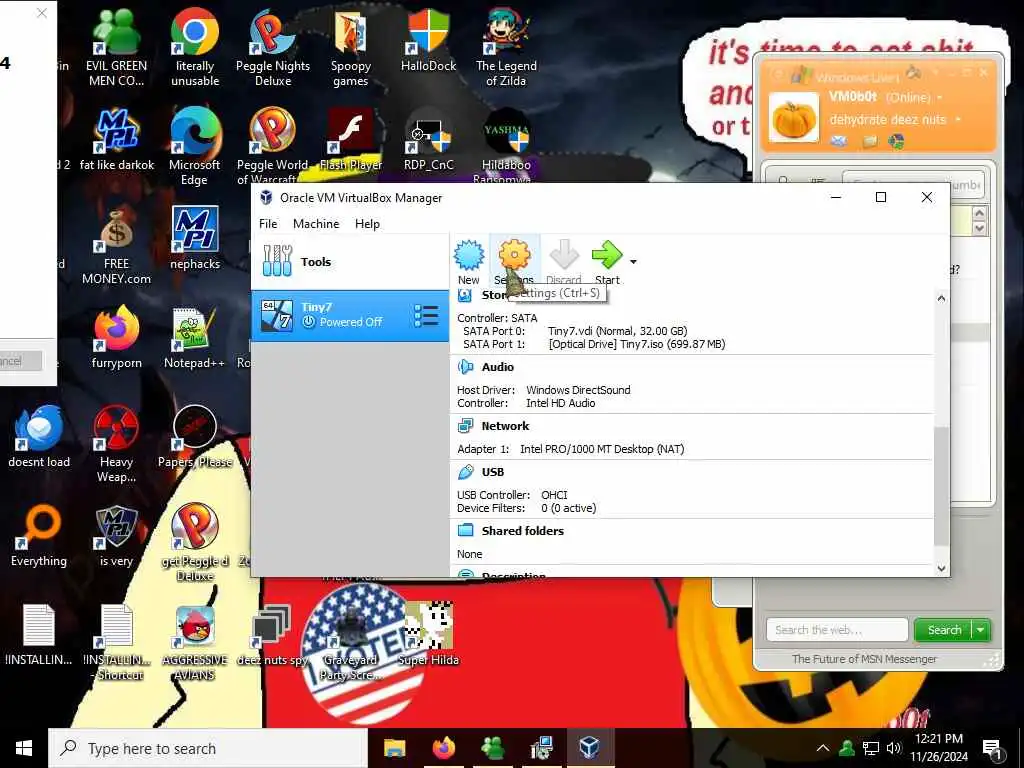Open the Everything search desktop shortcut
This screenshot has height=768, width=1024.
(x=39, y=536)
